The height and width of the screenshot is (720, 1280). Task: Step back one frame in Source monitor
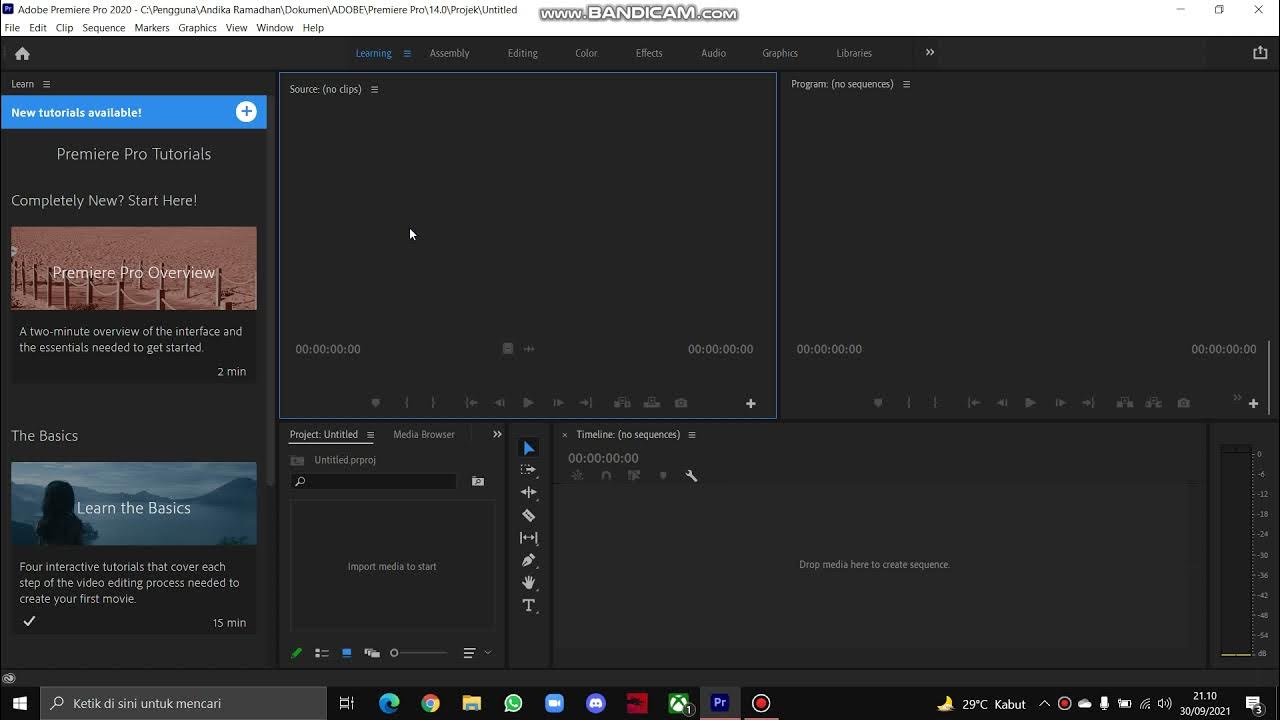(500, 403)
